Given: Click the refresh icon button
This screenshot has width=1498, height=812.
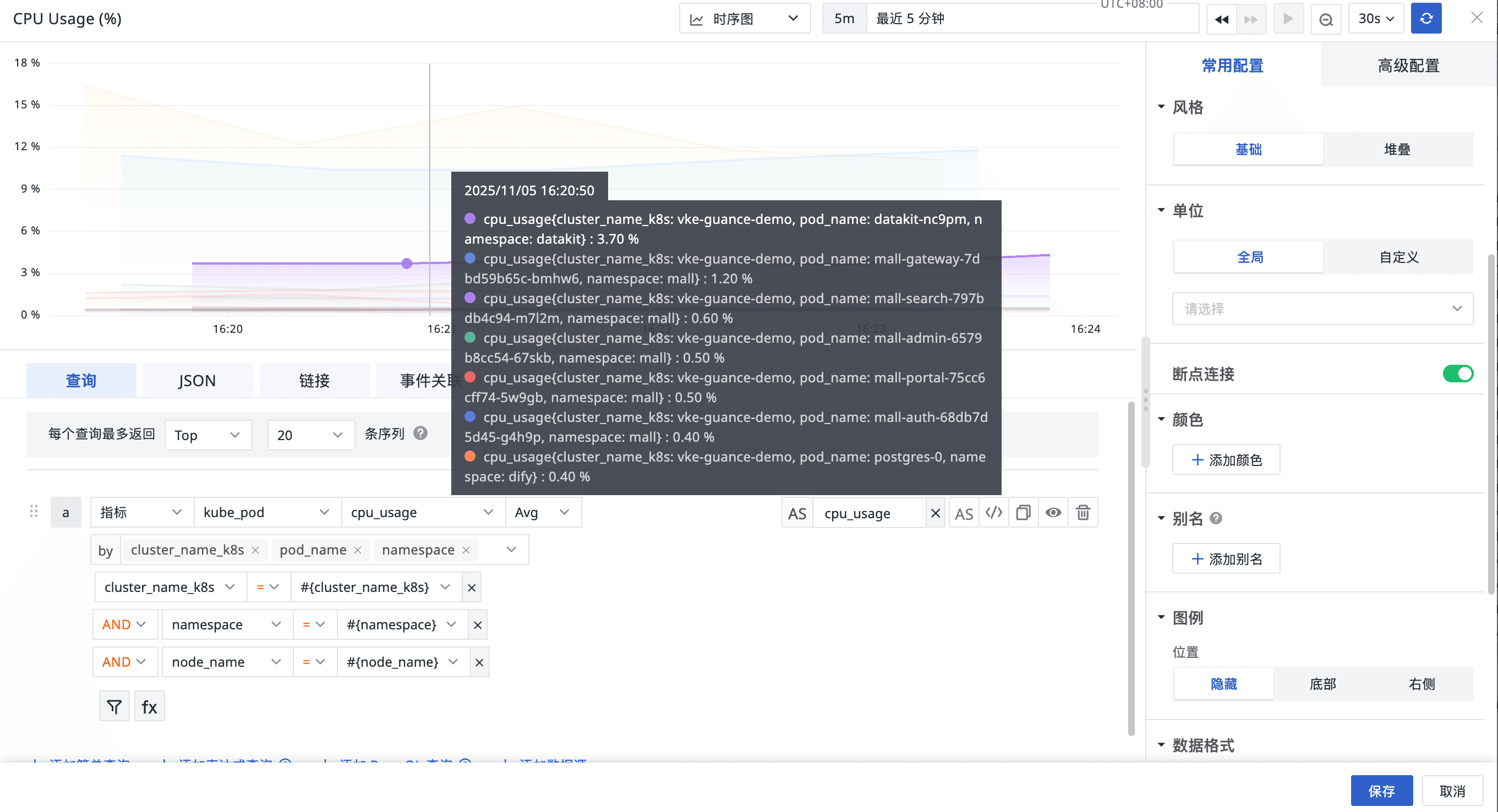Looking at the screenshot, I should coord(1425,19).
